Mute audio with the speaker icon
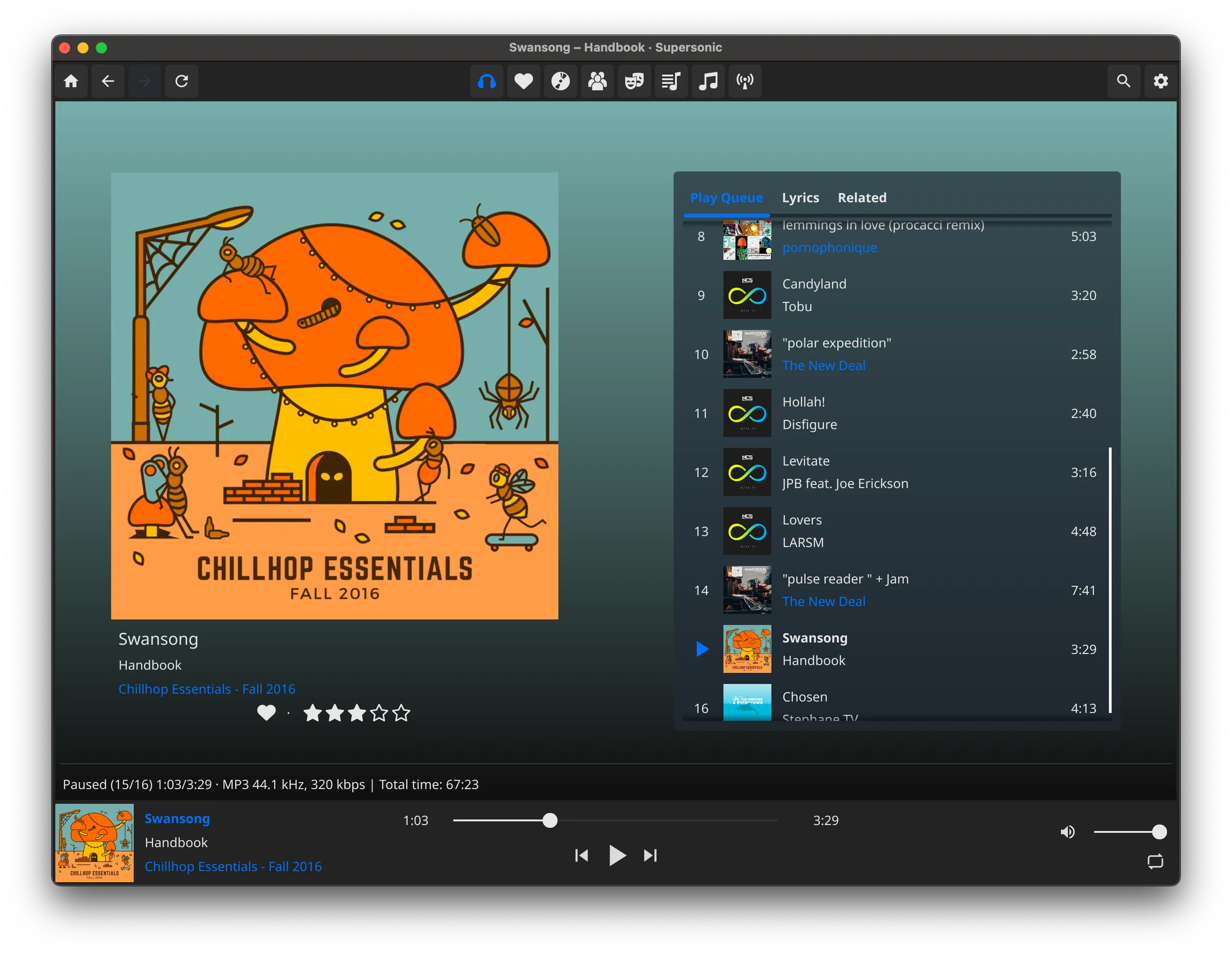 pyautogui.click(x=1067, y=832)
